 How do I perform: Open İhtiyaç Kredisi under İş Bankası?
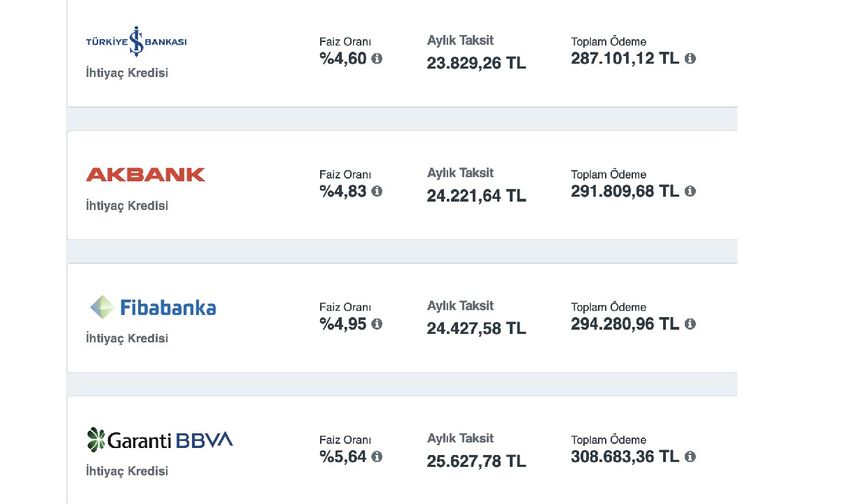pyautogui.click(x=127, y=73)
